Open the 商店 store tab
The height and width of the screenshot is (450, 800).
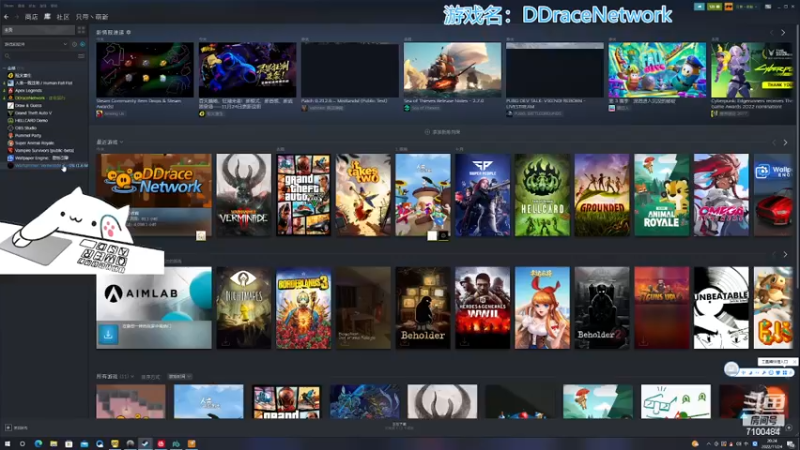[x=31, y=17]
